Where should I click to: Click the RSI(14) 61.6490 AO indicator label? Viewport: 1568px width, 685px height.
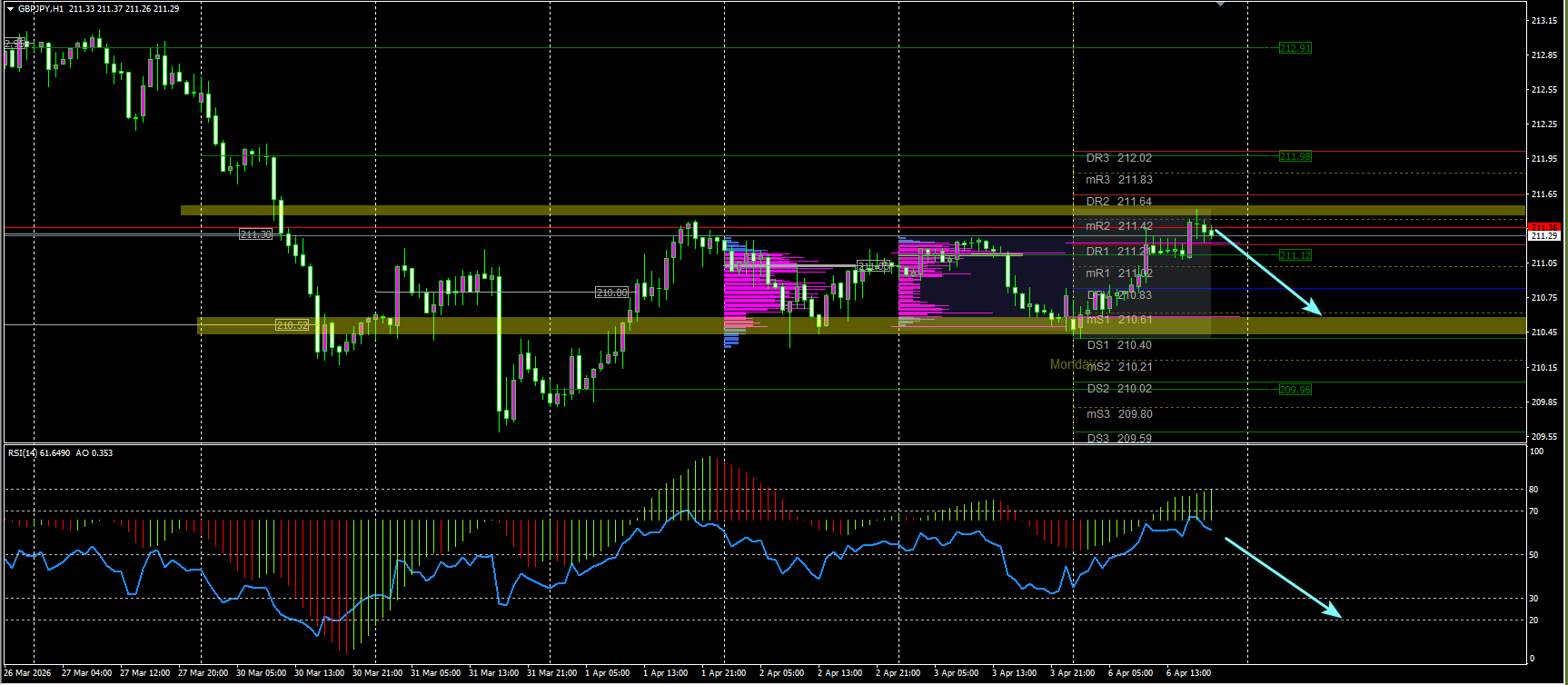coord(60,452)
